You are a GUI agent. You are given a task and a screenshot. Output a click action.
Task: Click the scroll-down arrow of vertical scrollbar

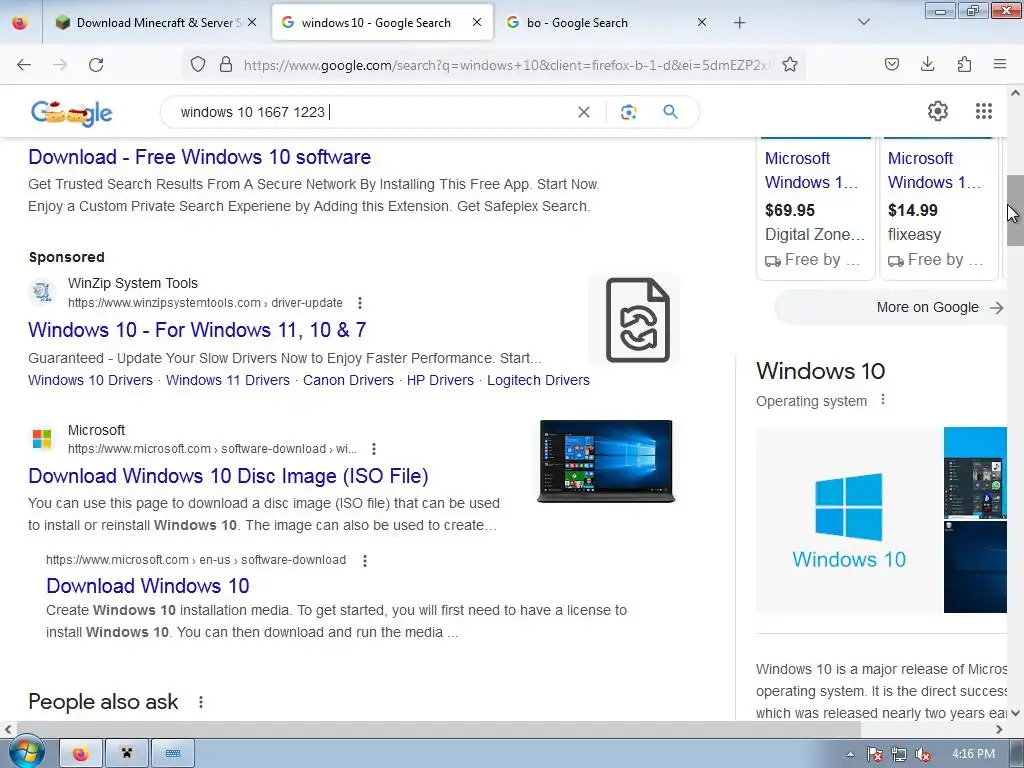1015,713
